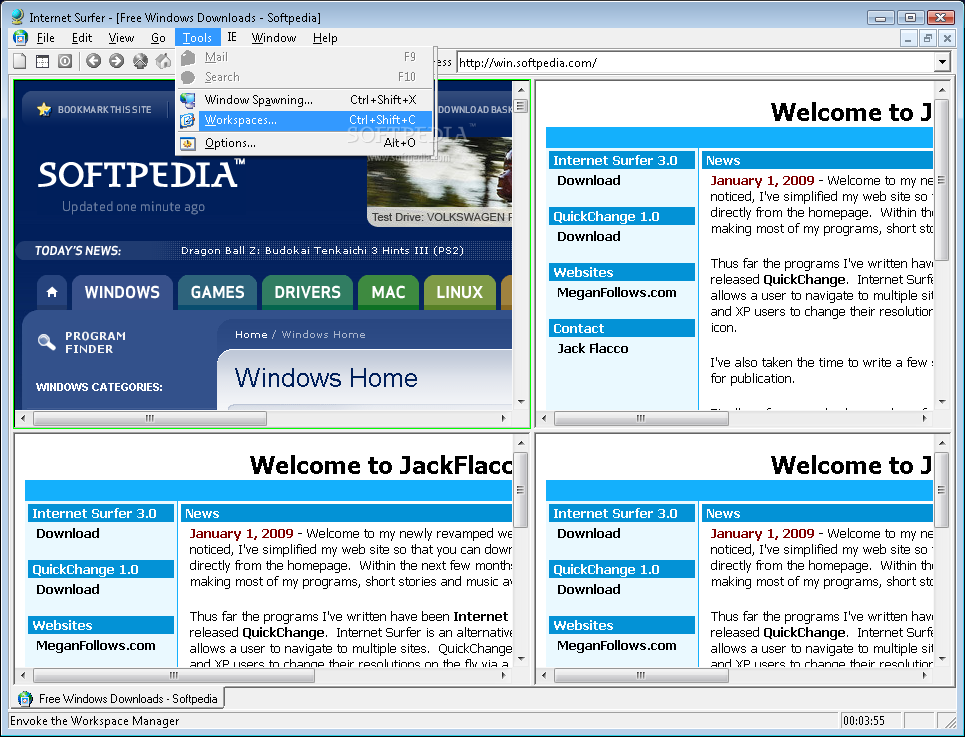
Task: Click QuickChange 1.0 Download in bottom-left pane
Action: [x=68, y=589]
